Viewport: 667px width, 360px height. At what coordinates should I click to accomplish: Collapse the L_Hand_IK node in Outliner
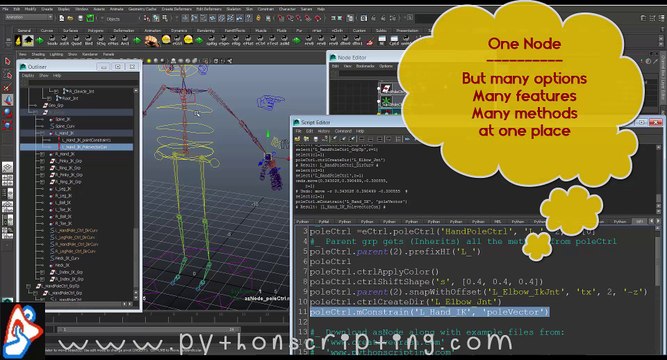click(42, 133)
